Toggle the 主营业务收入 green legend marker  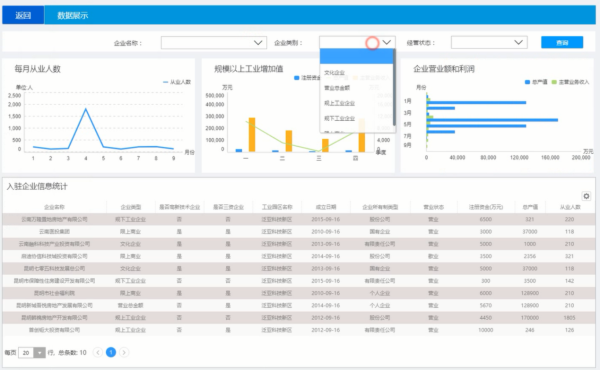[x=554, y=82]
